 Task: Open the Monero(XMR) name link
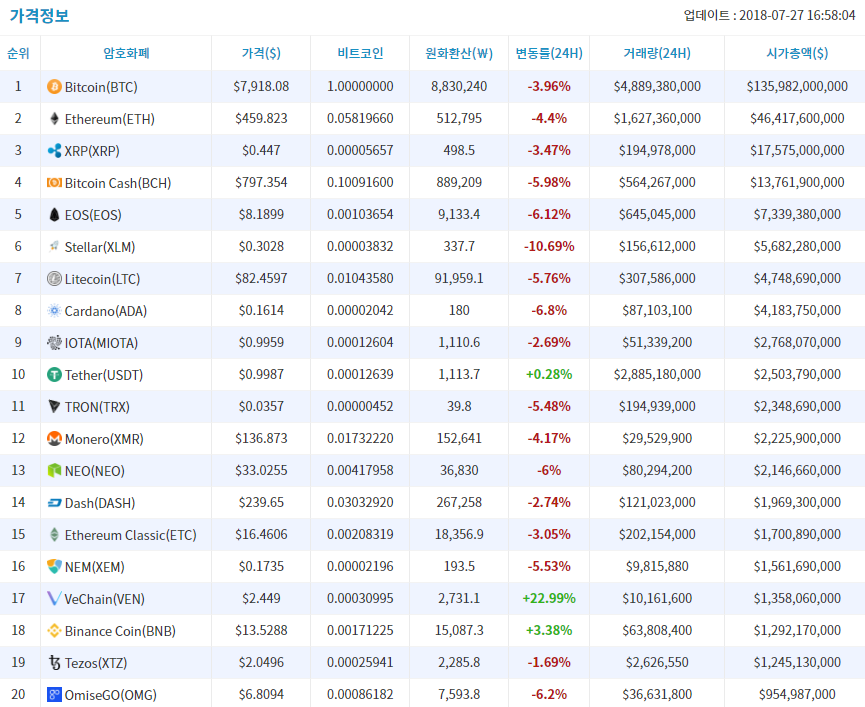(104, 439)
